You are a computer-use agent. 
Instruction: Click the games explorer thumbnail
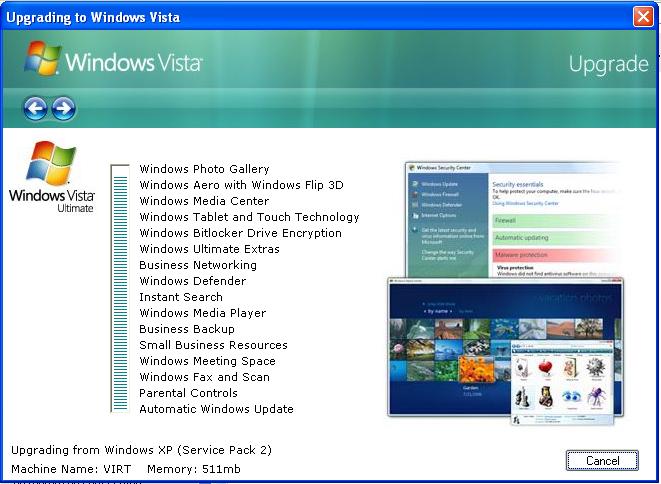[562, 382]
